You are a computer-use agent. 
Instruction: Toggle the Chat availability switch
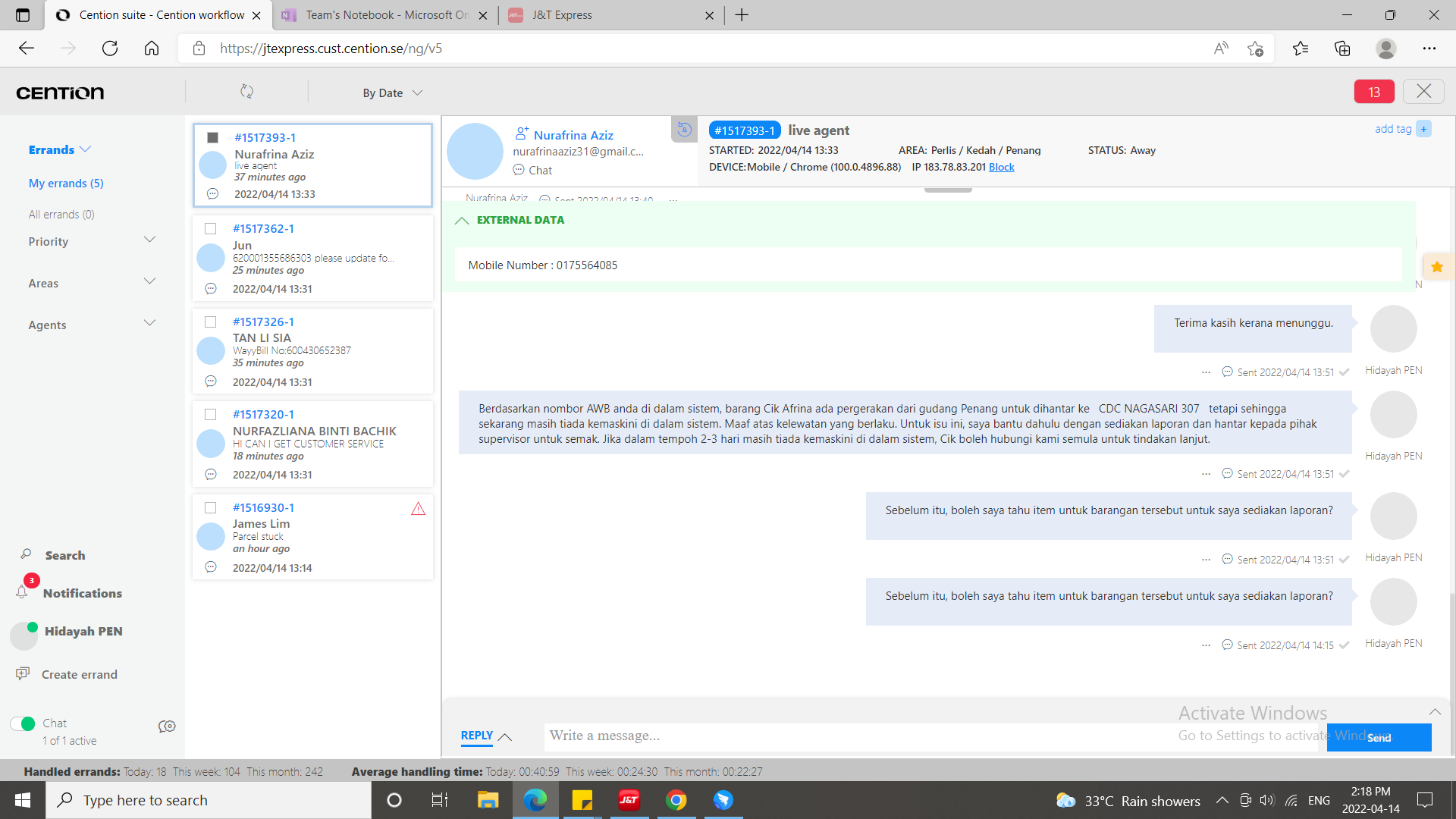coord(23,723)
